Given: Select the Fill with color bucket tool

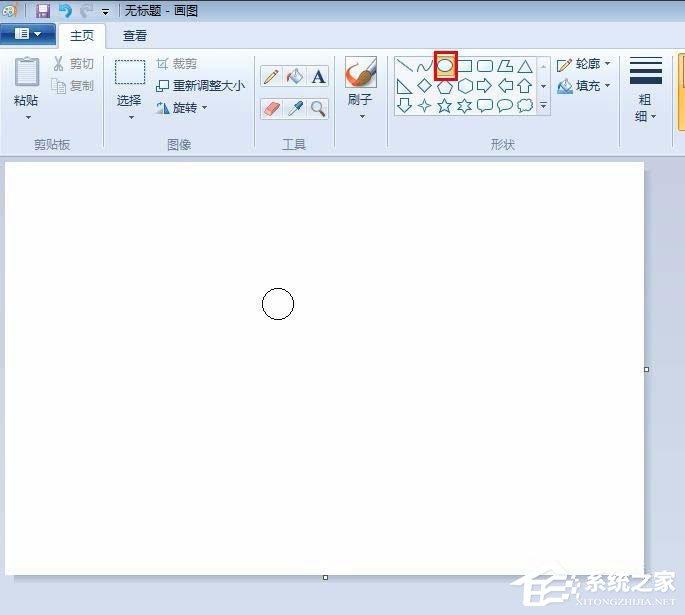Looking at the screenshot, I should click(294, 76).
